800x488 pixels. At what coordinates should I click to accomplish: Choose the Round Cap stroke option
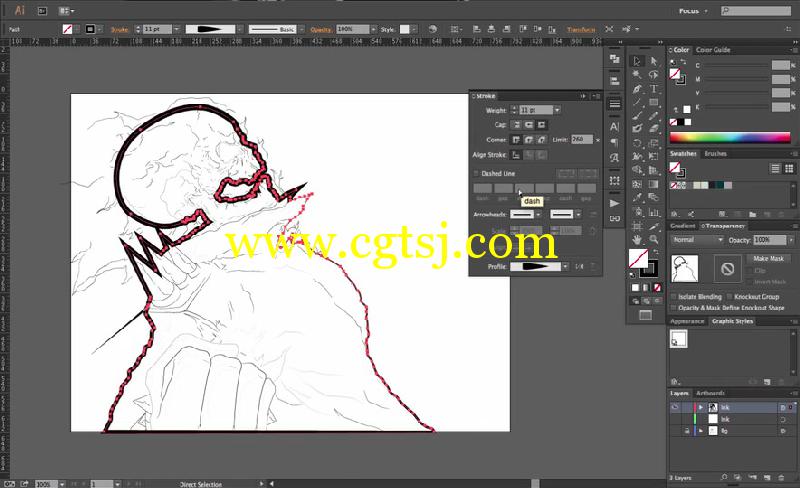coord(529,125)
